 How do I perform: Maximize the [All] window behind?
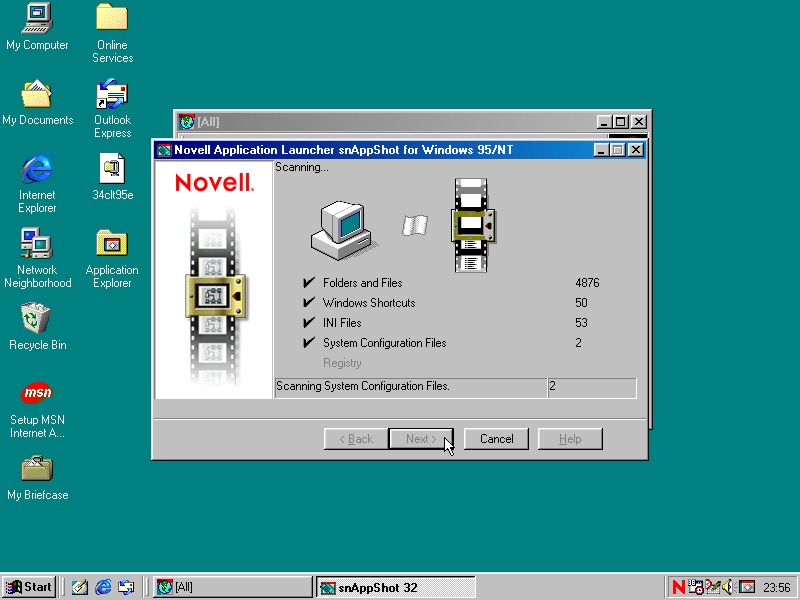620,121
